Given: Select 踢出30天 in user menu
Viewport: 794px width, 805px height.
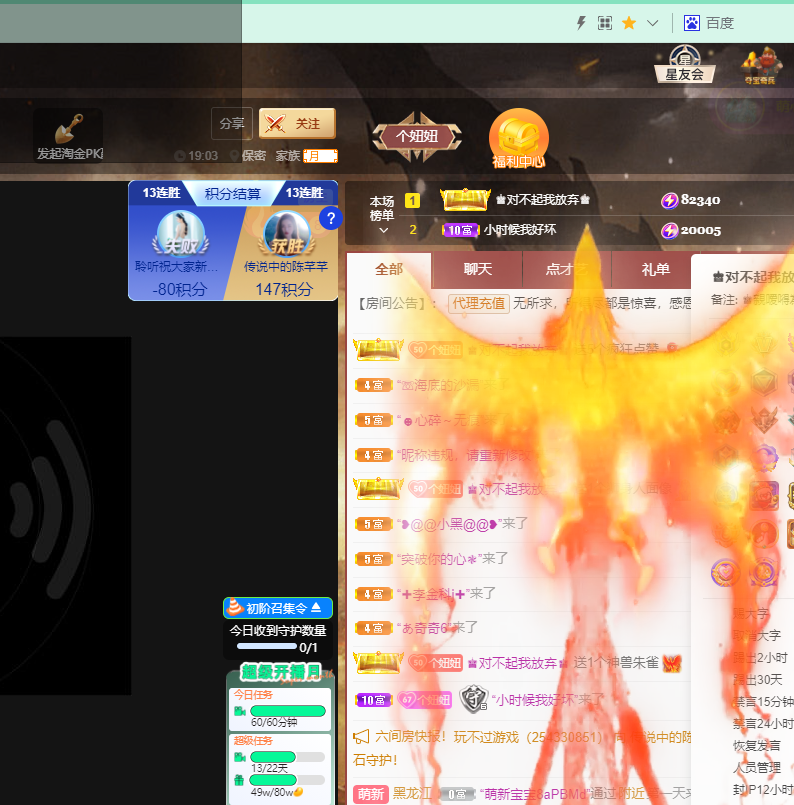Looking at the screenshot, I should tap(758, 680).
